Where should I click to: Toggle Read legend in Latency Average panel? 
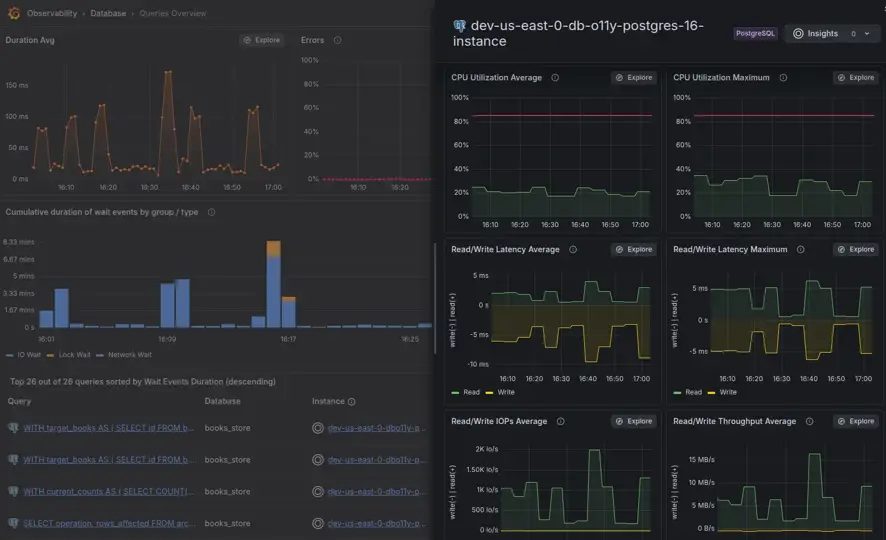pyautogui.click(x=466, y=392)
